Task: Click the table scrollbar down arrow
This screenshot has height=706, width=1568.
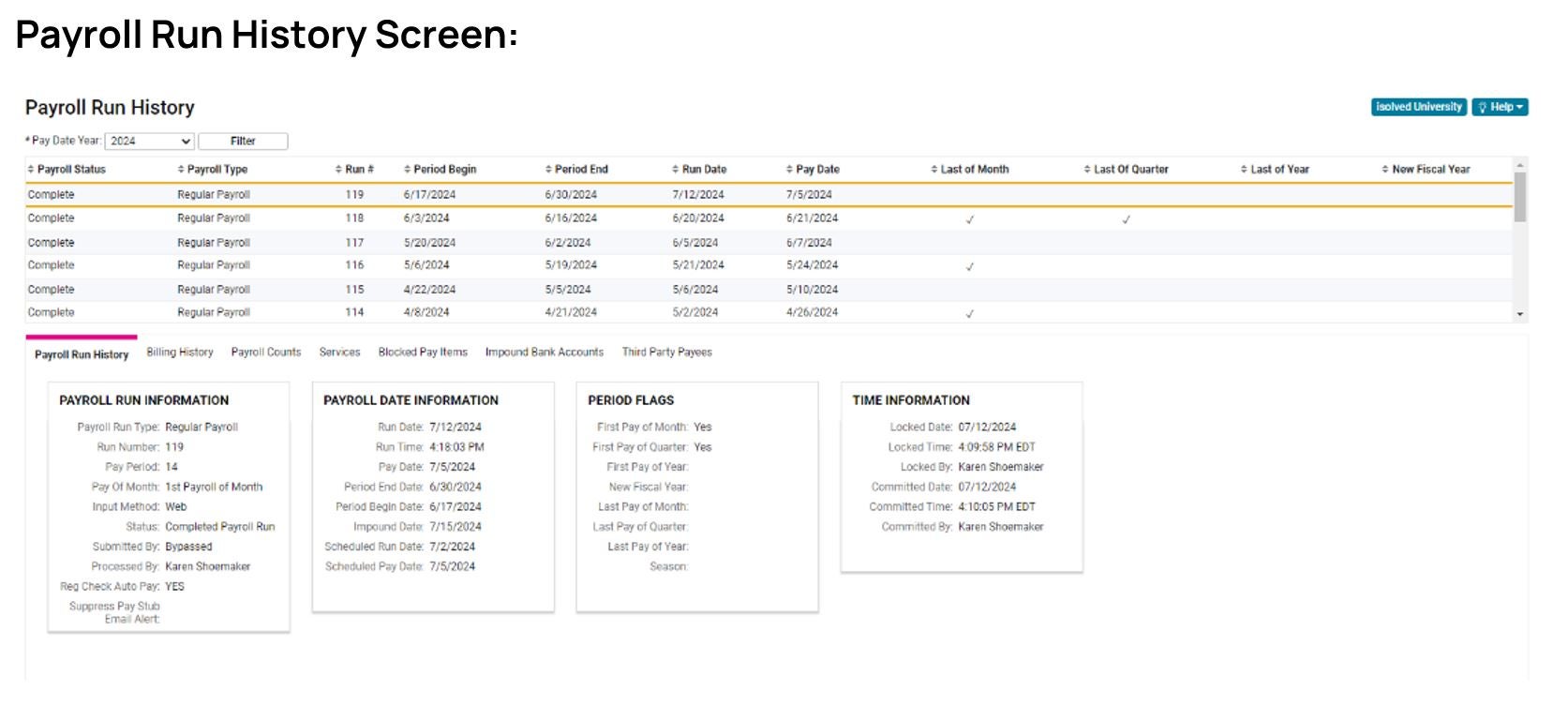Action: [x=1520, y=315]
